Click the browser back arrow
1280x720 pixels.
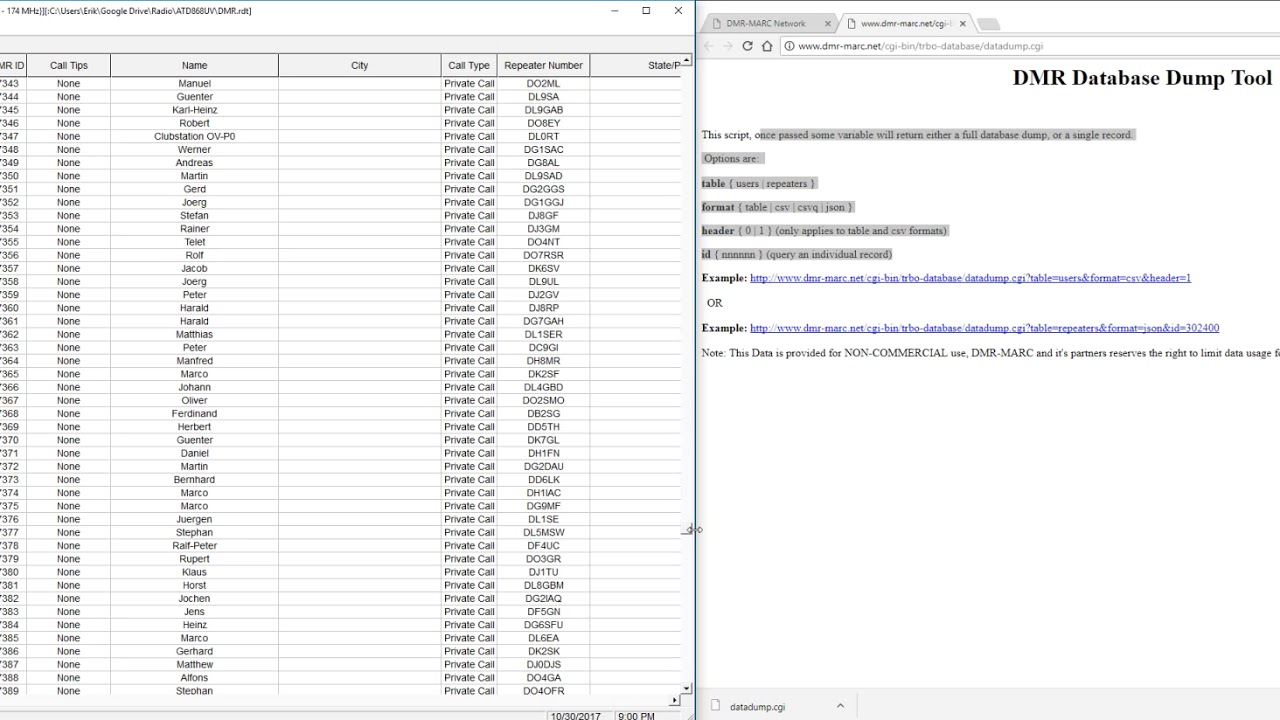708,46
